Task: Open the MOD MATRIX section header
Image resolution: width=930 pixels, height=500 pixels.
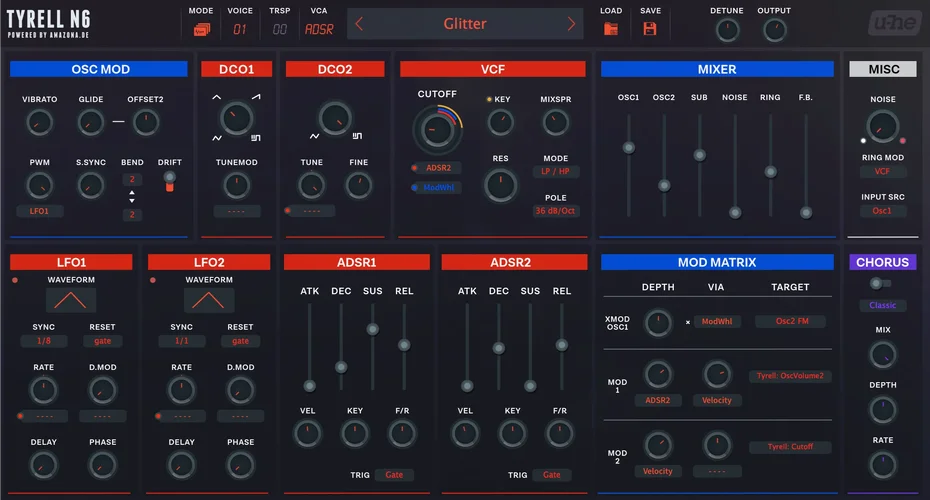Action: (x=716, y=262)
